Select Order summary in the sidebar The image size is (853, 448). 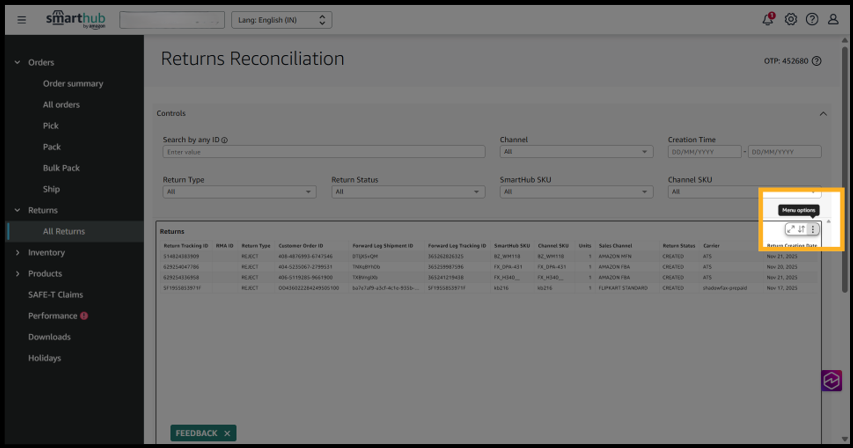click(72, 84)
